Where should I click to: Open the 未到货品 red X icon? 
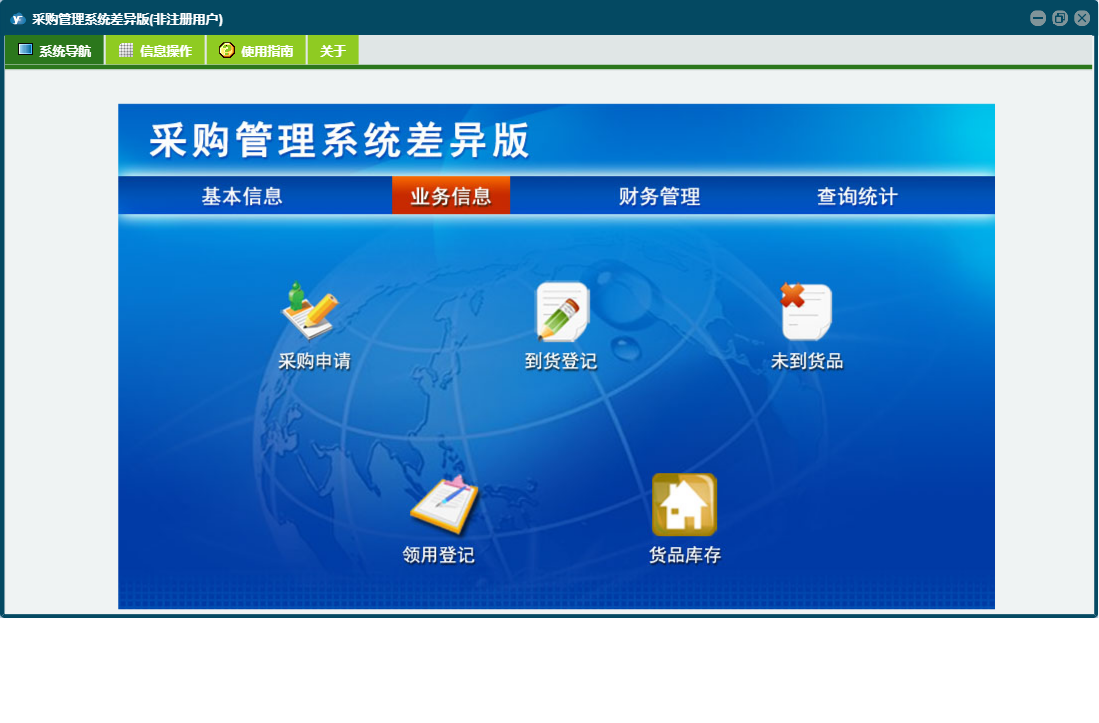pyautogui.click(x=806, y=311)
